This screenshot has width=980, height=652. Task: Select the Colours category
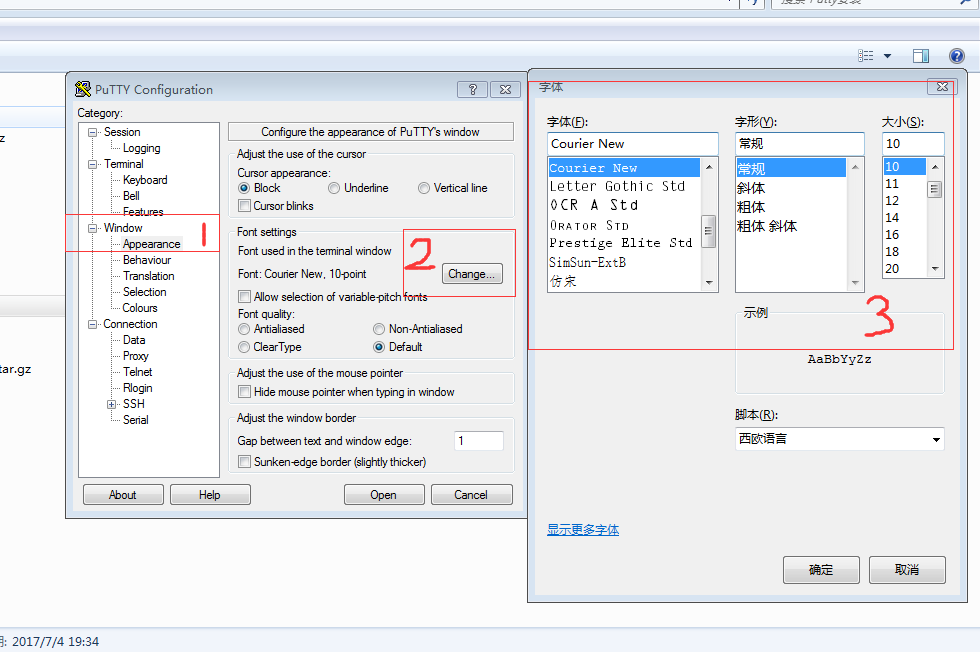pos(140,308)
